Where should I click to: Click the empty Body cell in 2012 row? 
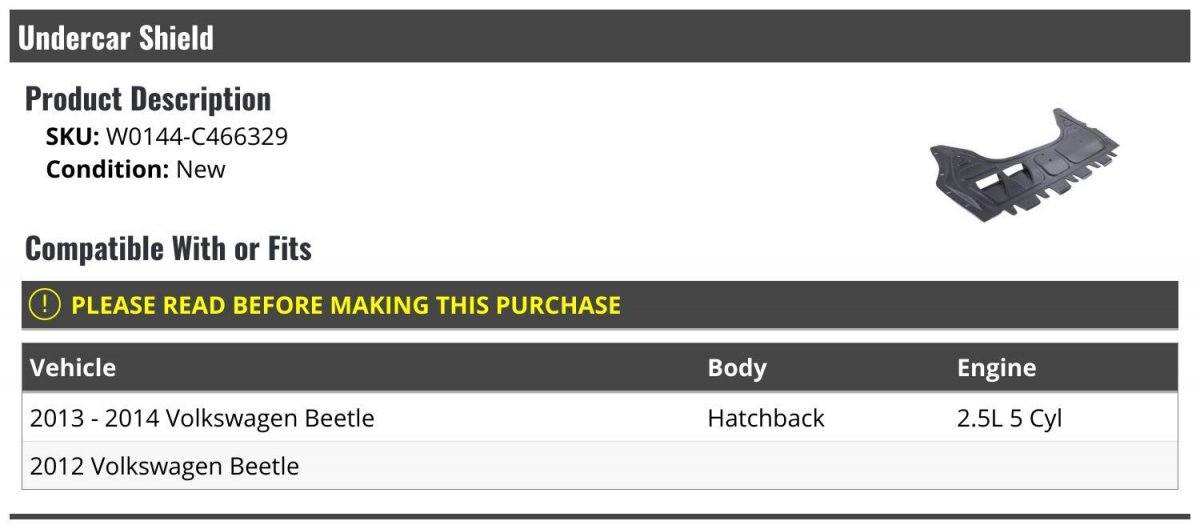(x=824, y=466)
